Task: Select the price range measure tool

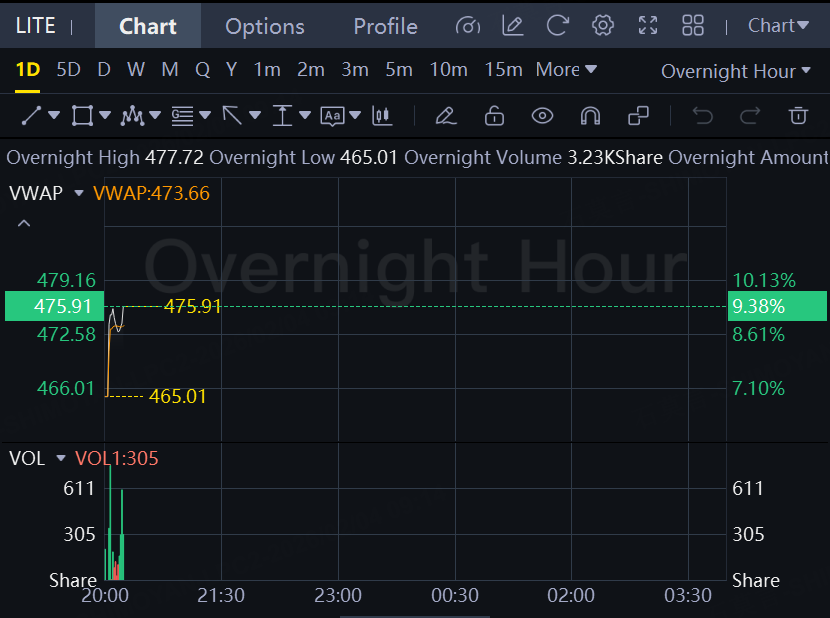Action: [282, 115]
